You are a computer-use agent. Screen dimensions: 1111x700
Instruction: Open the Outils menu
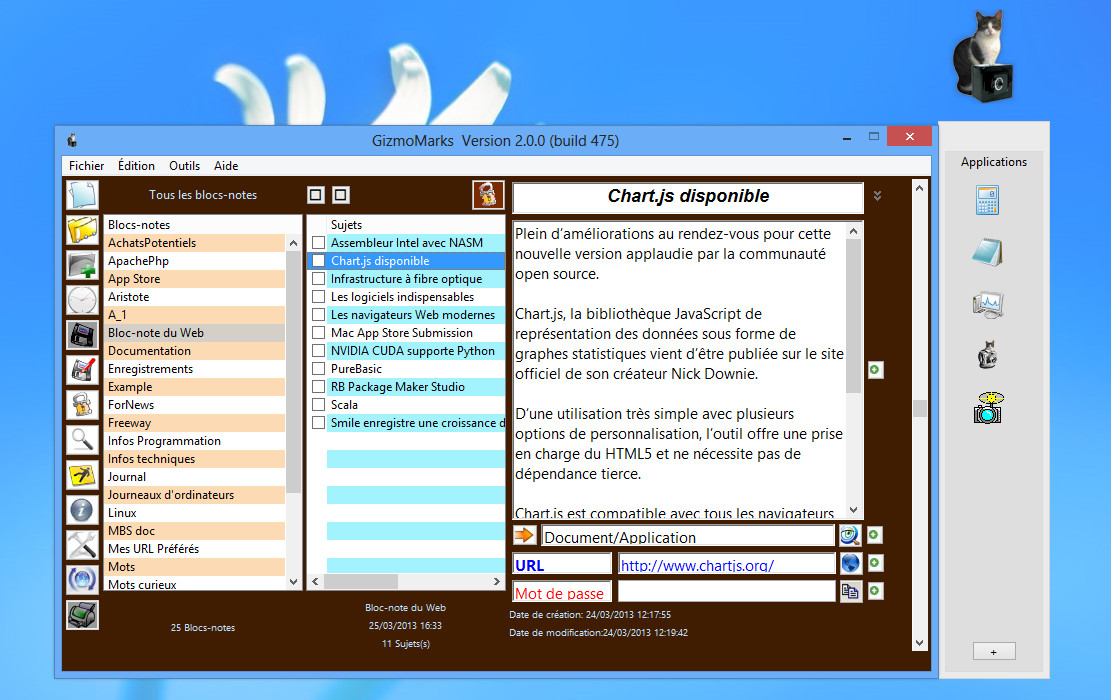[184, 166]
